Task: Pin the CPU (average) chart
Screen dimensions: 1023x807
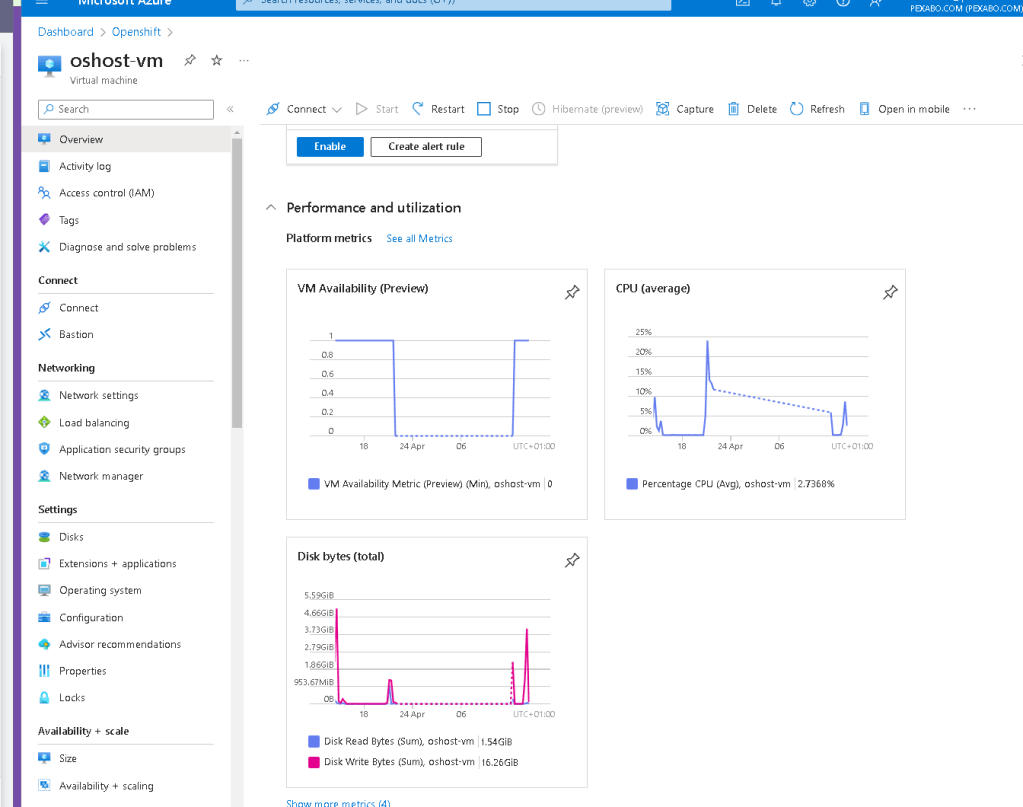Action: [x=891, y=292]
